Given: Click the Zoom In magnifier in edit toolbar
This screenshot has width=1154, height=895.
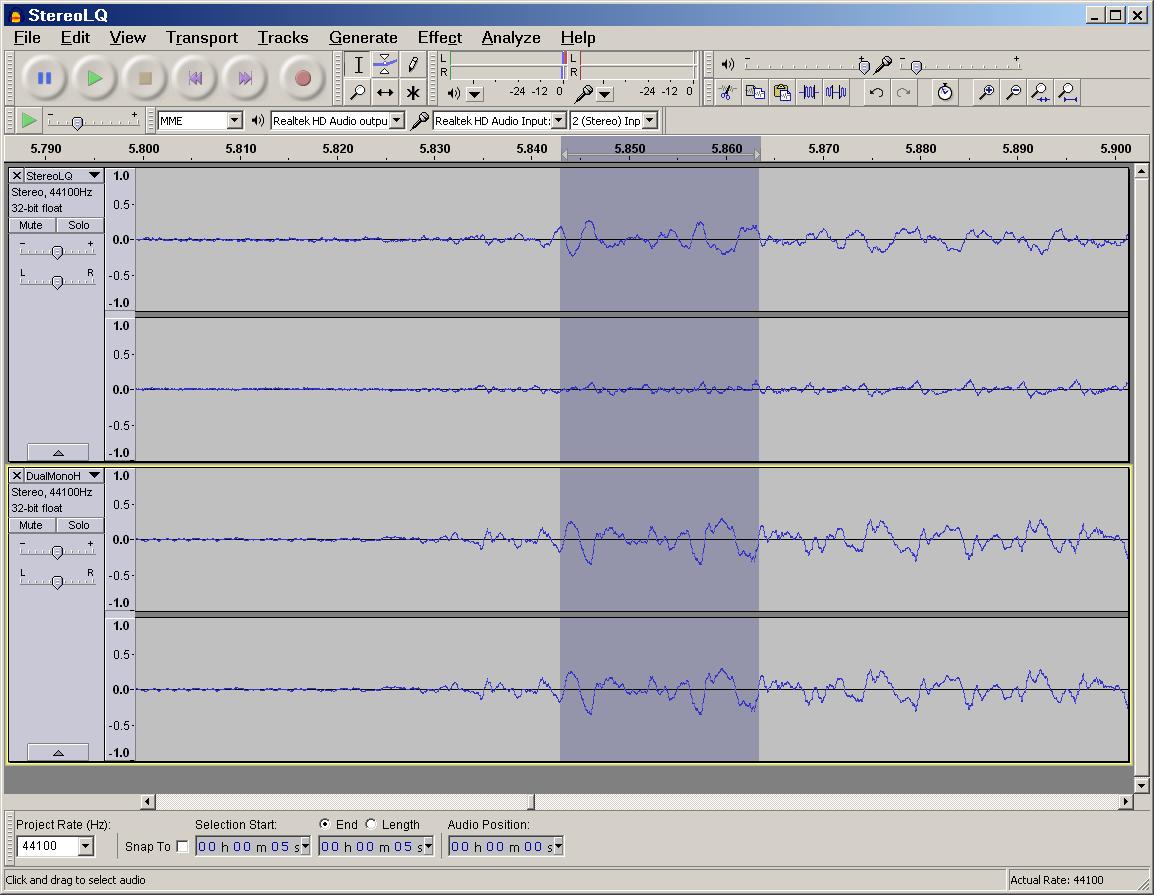Looking at the screenshot, I should 986,93.
